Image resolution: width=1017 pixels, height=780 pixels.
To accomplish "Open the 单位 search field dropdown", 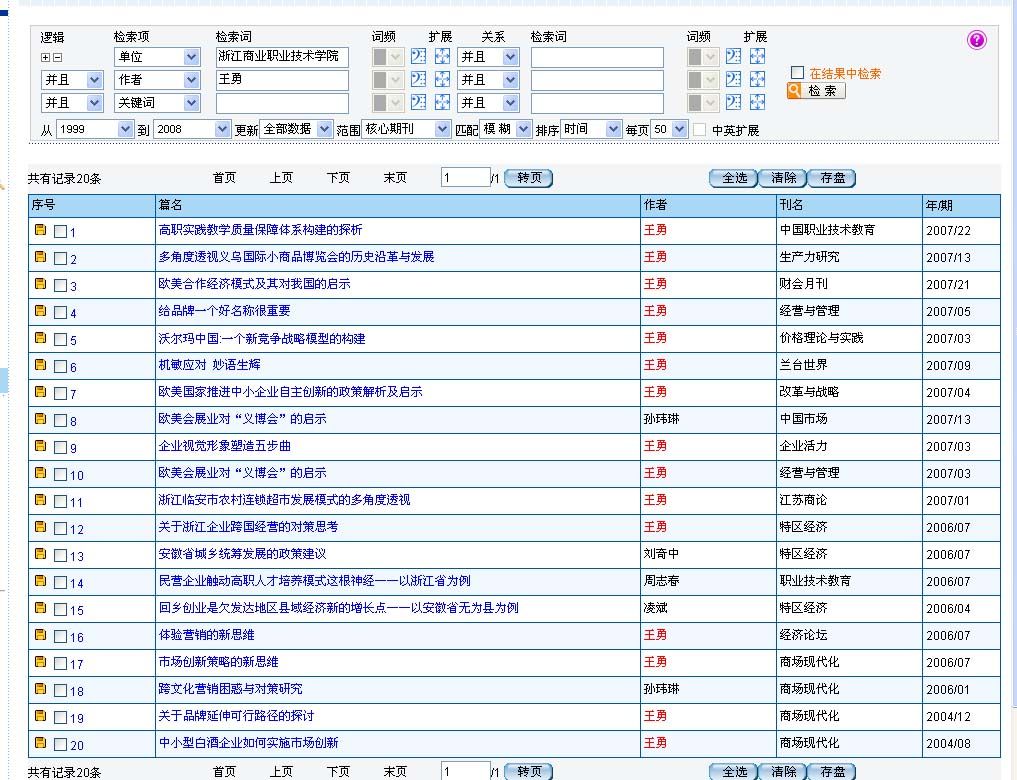I will [157, 57].
